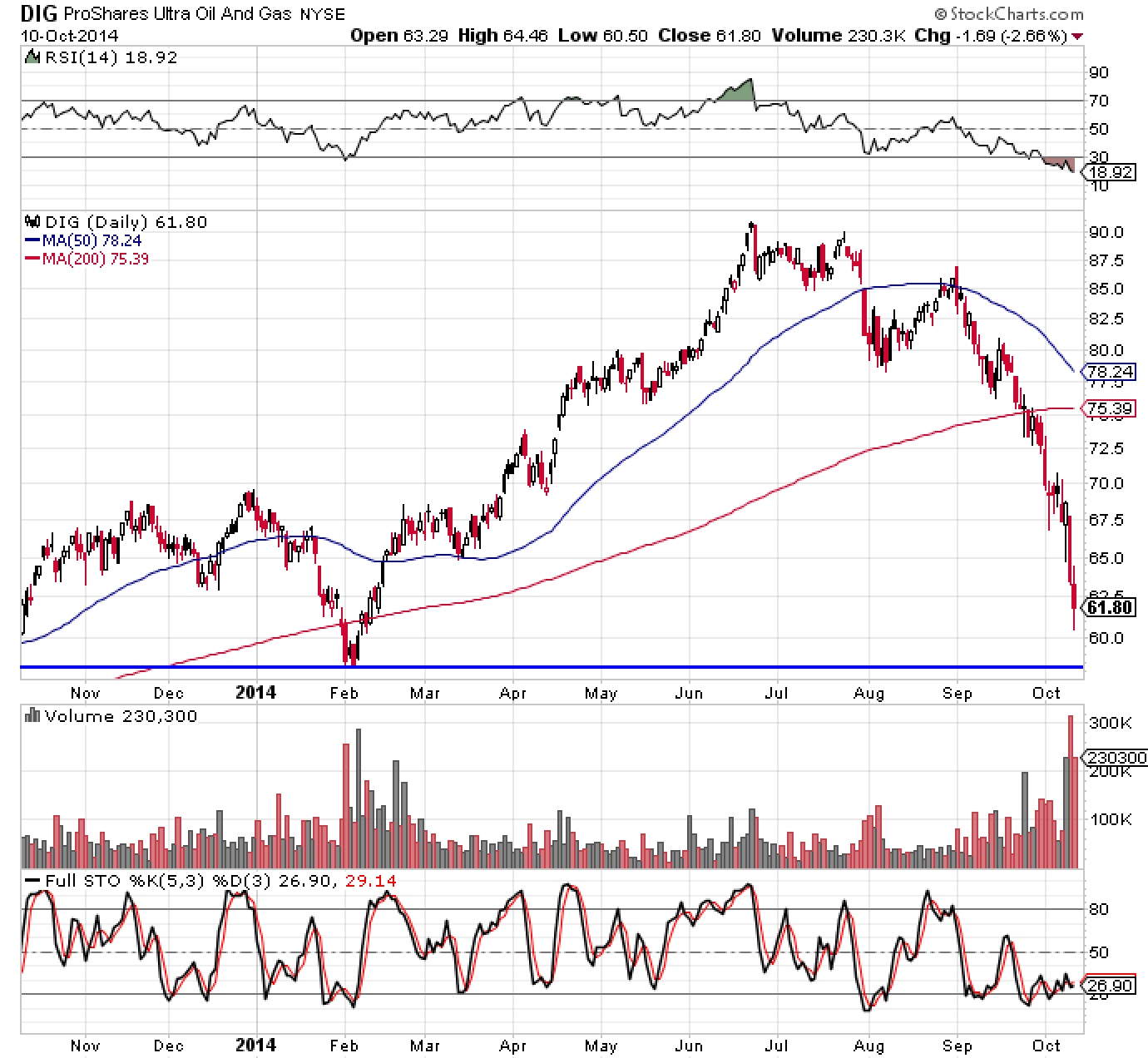Click the RSI 50 midline axis label
The width and height of the screenshot is (1148, 1058).
pos(1098,129)
